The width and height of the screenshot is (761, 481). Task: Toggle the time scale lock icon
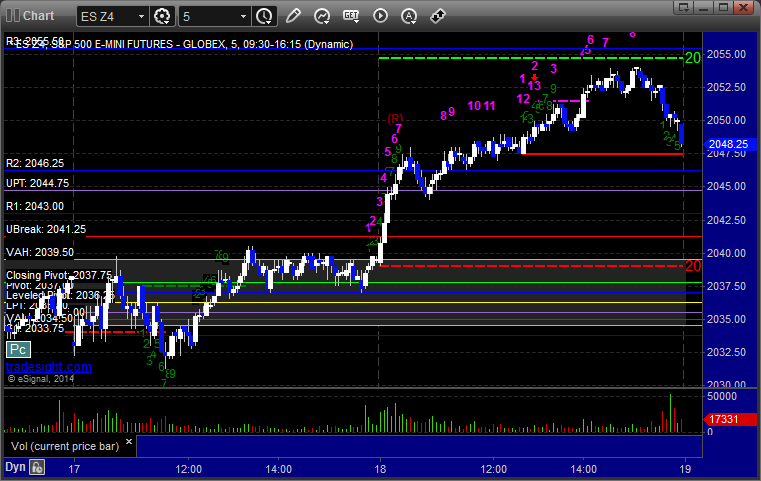point(37,467)
